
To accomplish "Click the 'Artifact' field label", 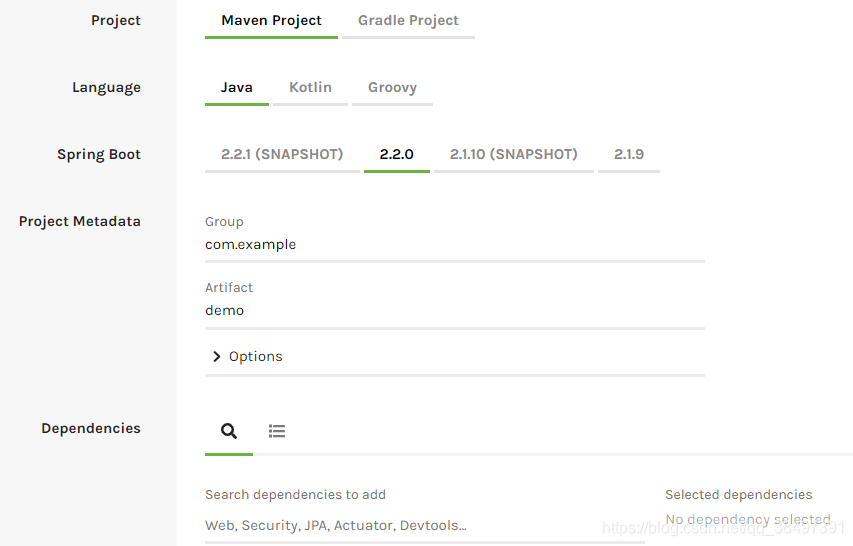I will click(x=229, y=288).
